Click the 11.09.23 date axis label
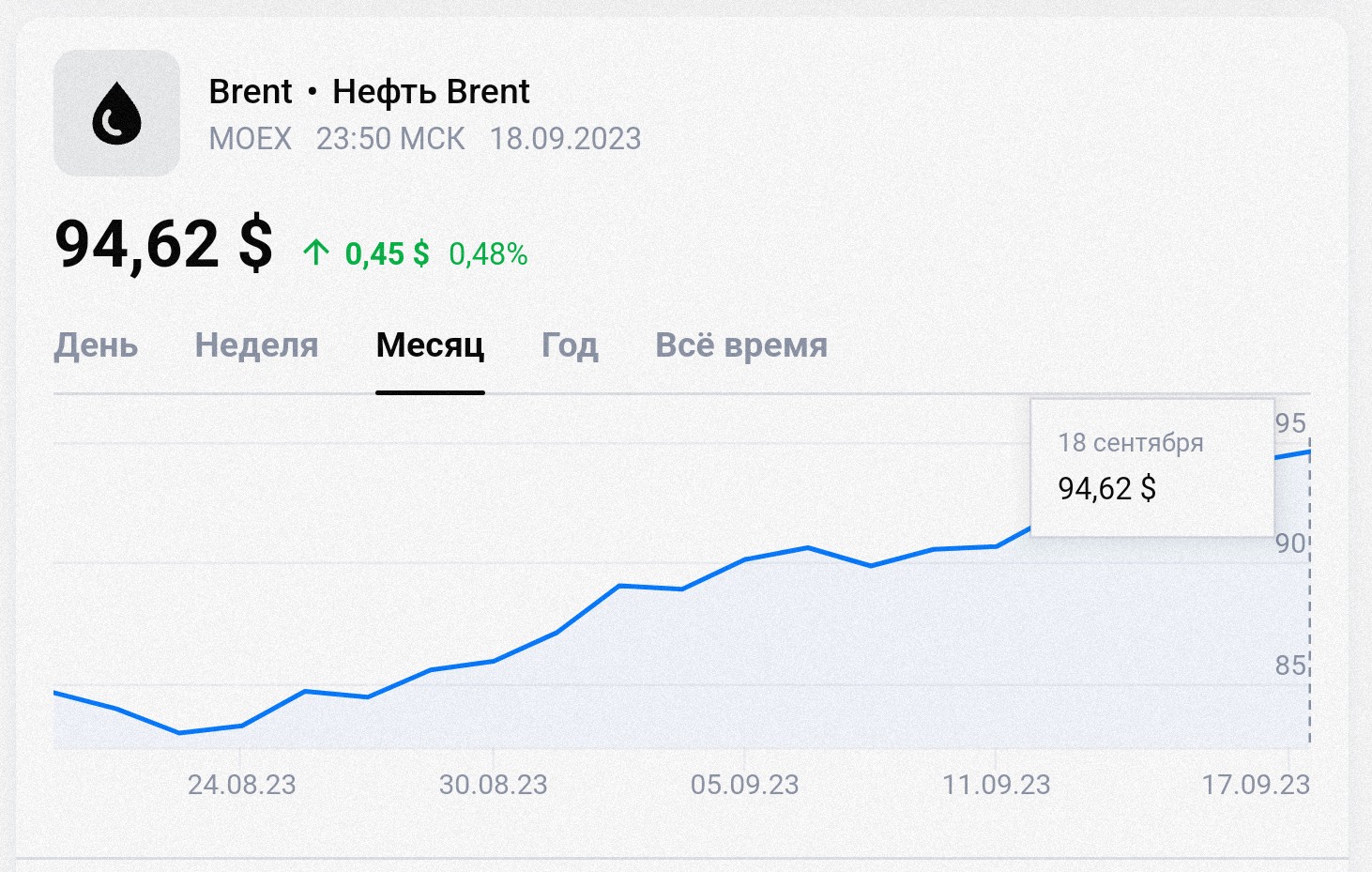This screenshot has height=872, width=1372. pos(996,785)
